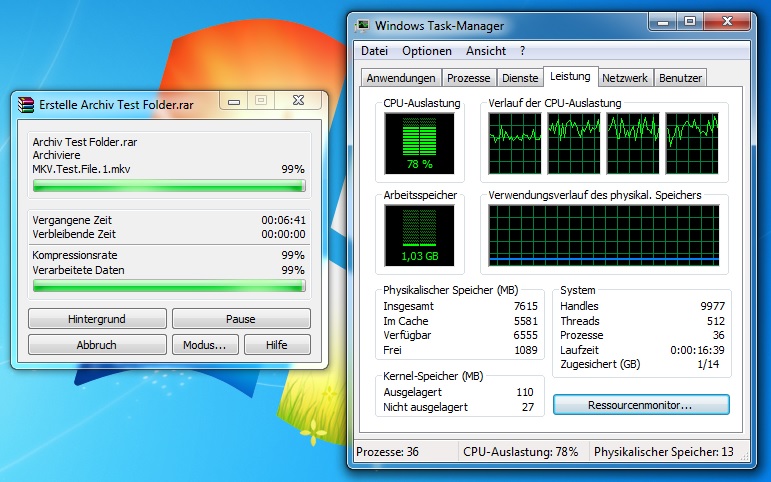
Task: Close the WinRAR archive window
Action: pos(298,100)
